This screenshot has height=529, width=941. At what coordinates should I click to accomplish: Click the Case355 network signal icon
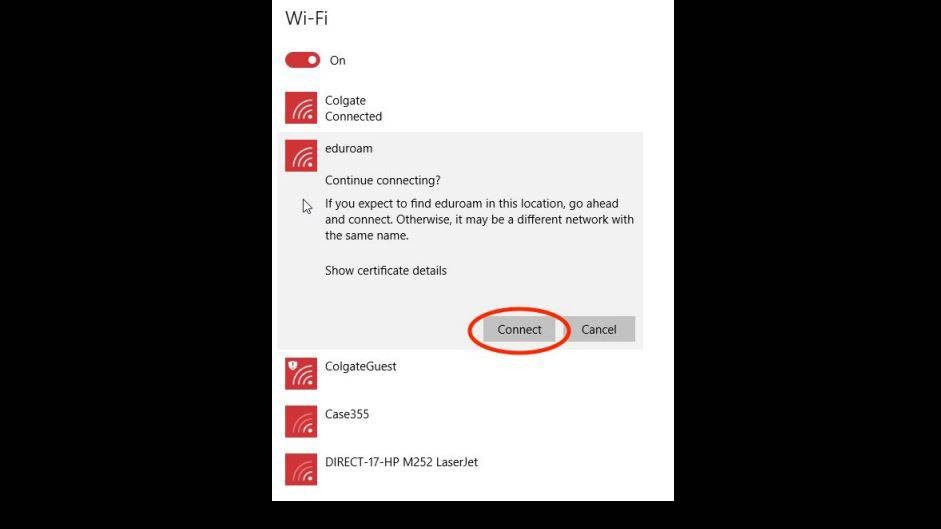tap(301, 422)
